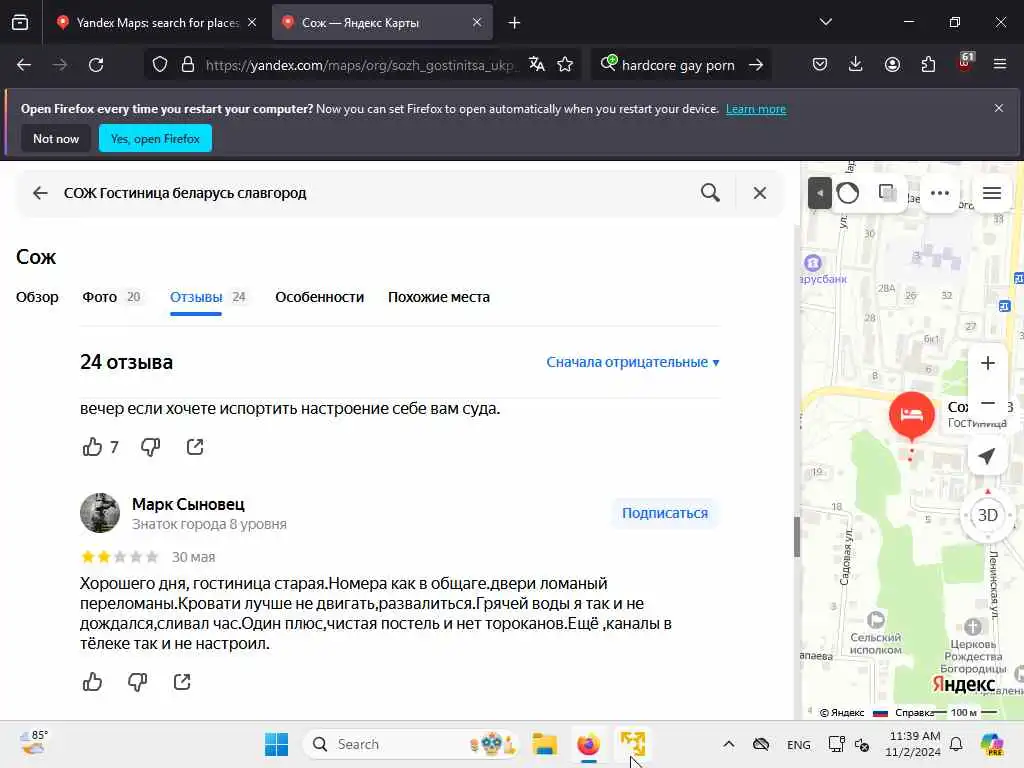Click the Not now button
Screen dimensions: 1024x768
pyautogui.click(x=56, y=138)
